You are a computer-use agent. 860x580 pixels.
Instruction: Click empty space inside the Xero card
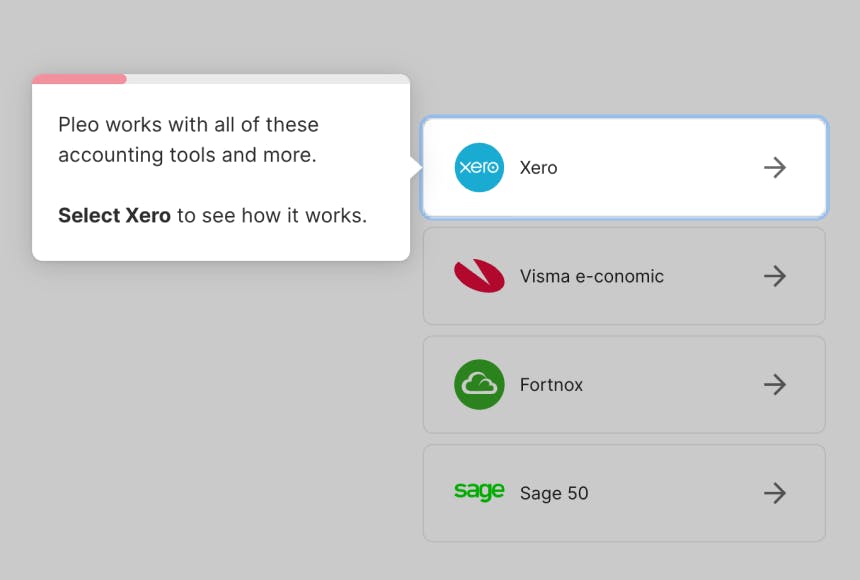pyautogui.click(x=660, y=168)
